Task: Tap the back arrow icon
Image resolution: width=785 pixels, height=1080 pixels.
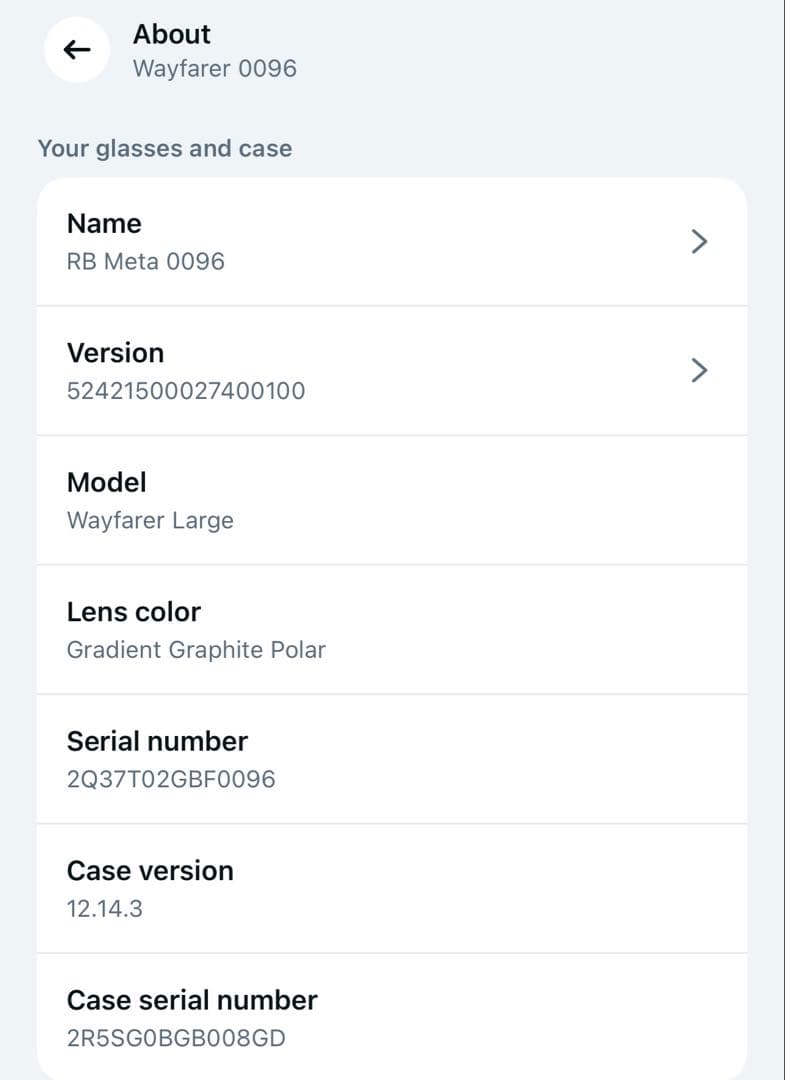Action: (77, 50)
